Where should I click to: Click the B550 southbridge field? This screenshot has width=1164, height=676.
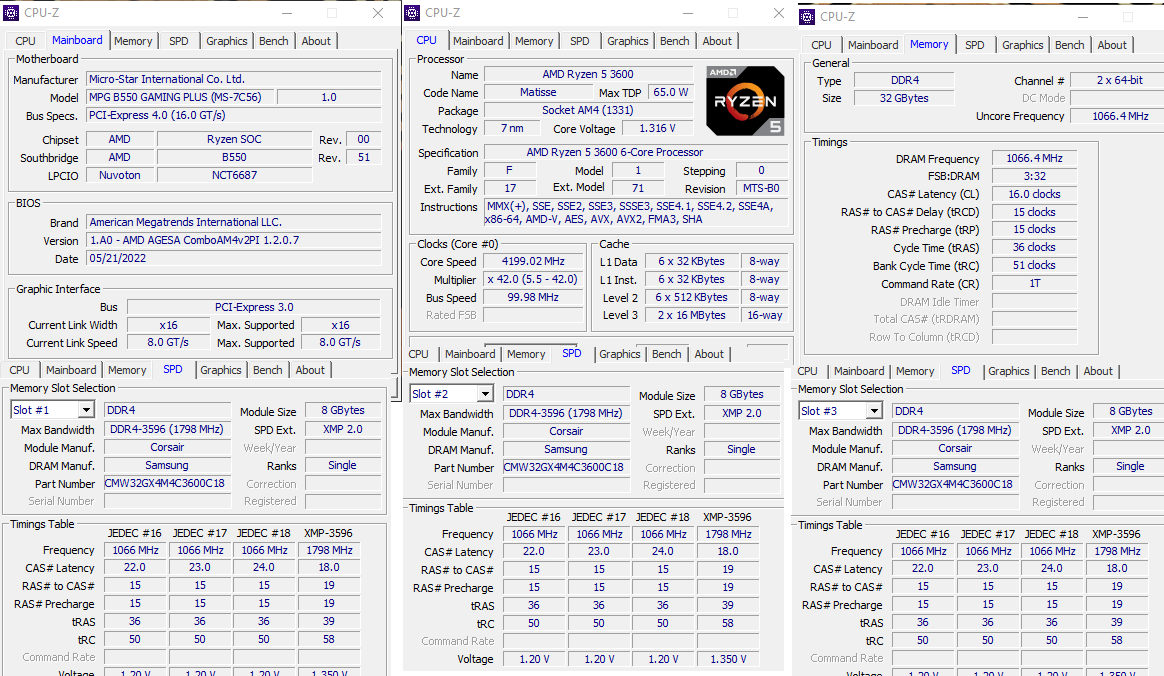(234, 157)
